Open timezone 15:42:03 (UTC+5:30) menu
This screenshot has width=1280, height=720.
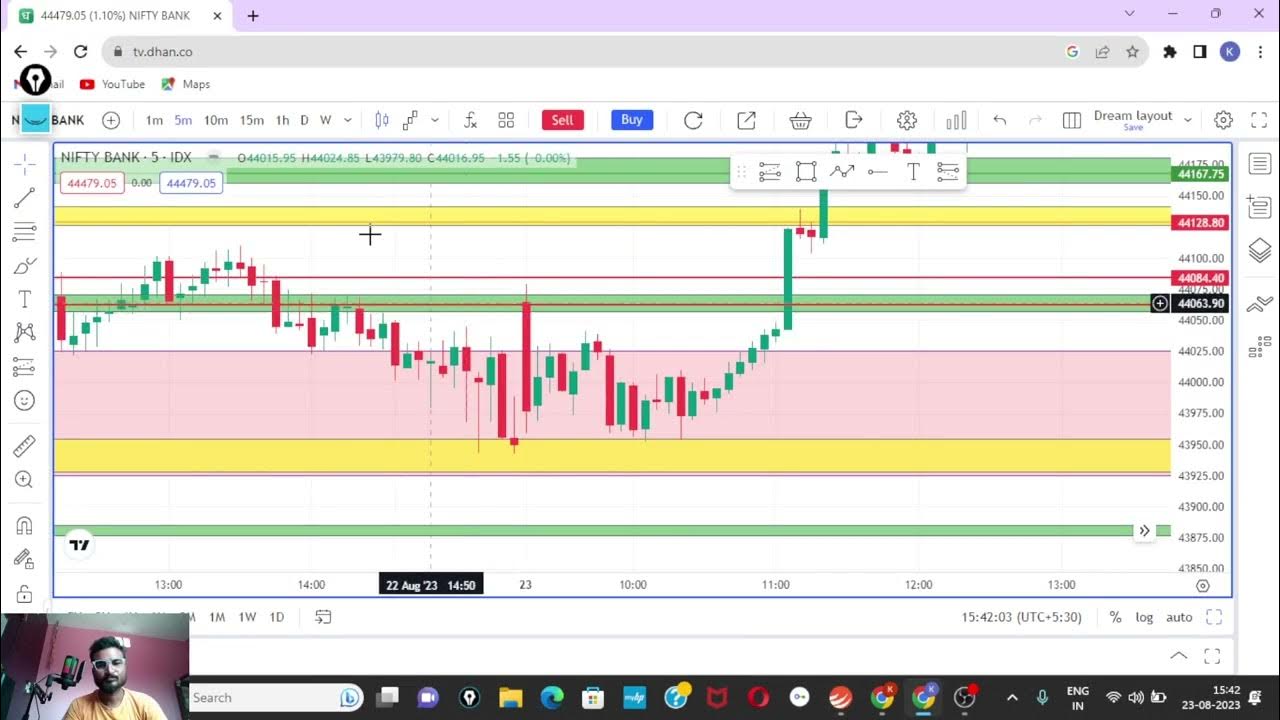click(1021, 617)
